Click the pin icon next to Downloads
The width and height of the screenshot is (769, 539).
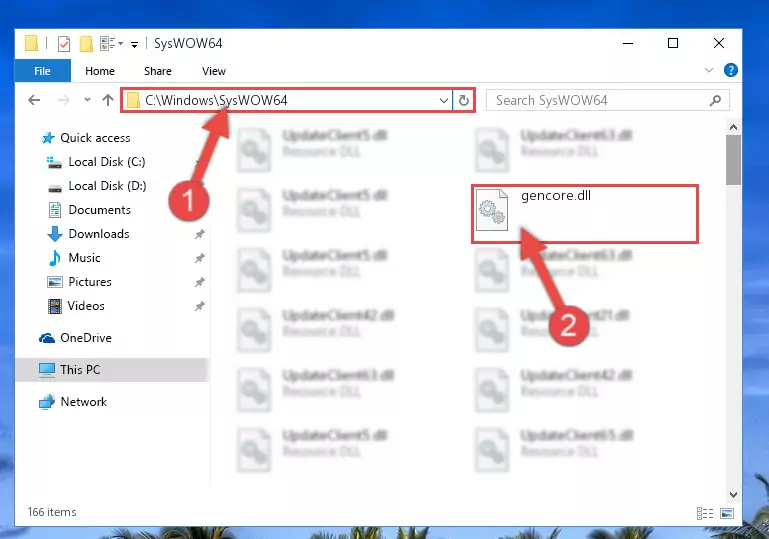tap(199, 234)
